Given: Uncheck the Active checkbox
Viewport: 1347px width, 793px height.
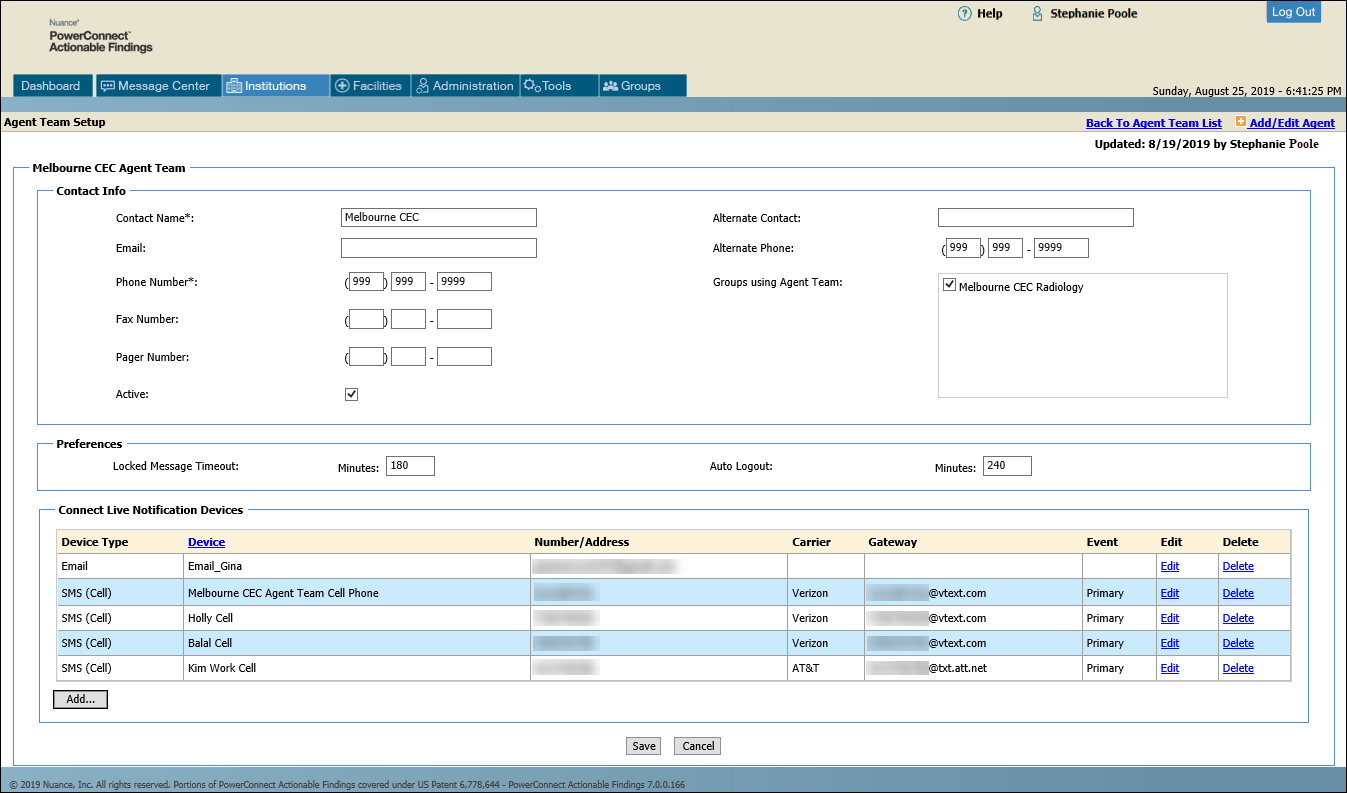Looking at the screenshot, I should [351, 394].
